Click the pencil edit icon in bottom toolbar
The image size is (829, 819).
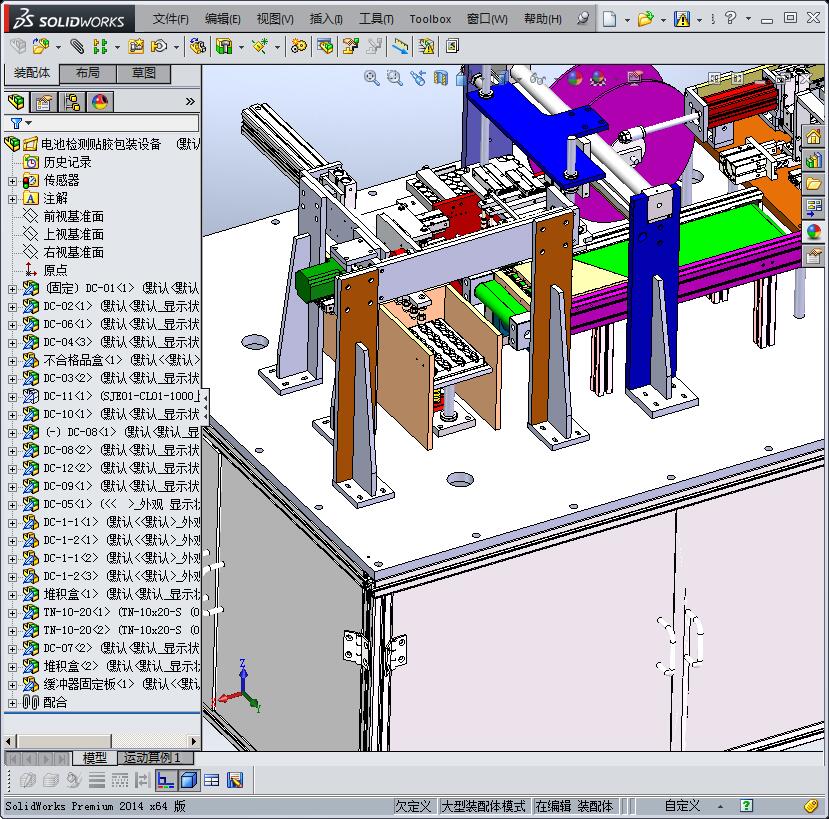(235, 780)
